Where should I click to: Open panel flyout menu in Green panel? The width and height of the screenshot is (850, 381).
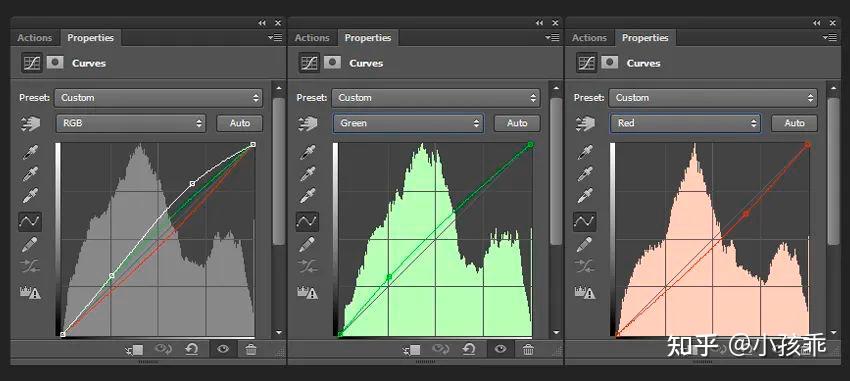552,37
